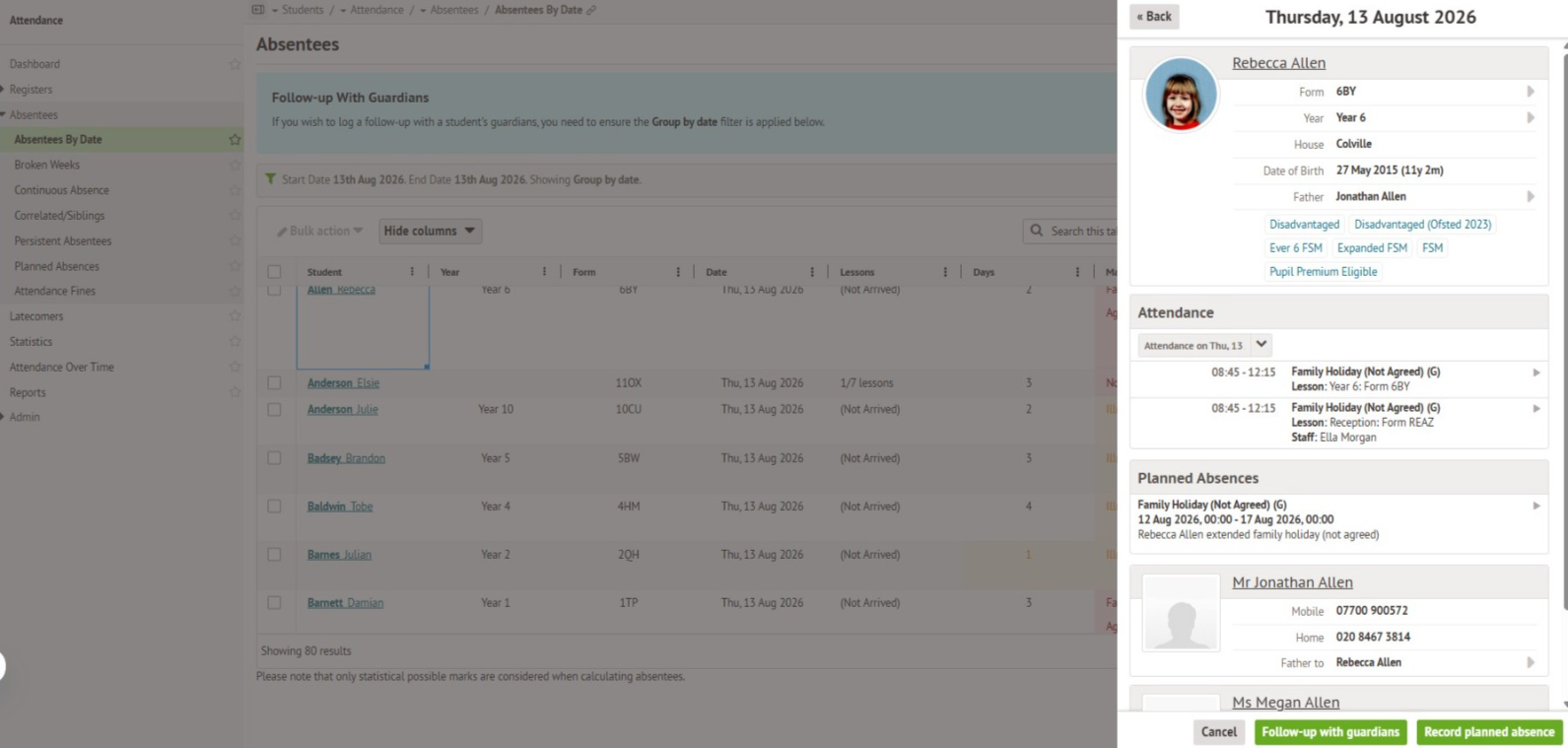Click Rebecca Allen's profile photo
Screen dimensions: 1568x748
1181,95
